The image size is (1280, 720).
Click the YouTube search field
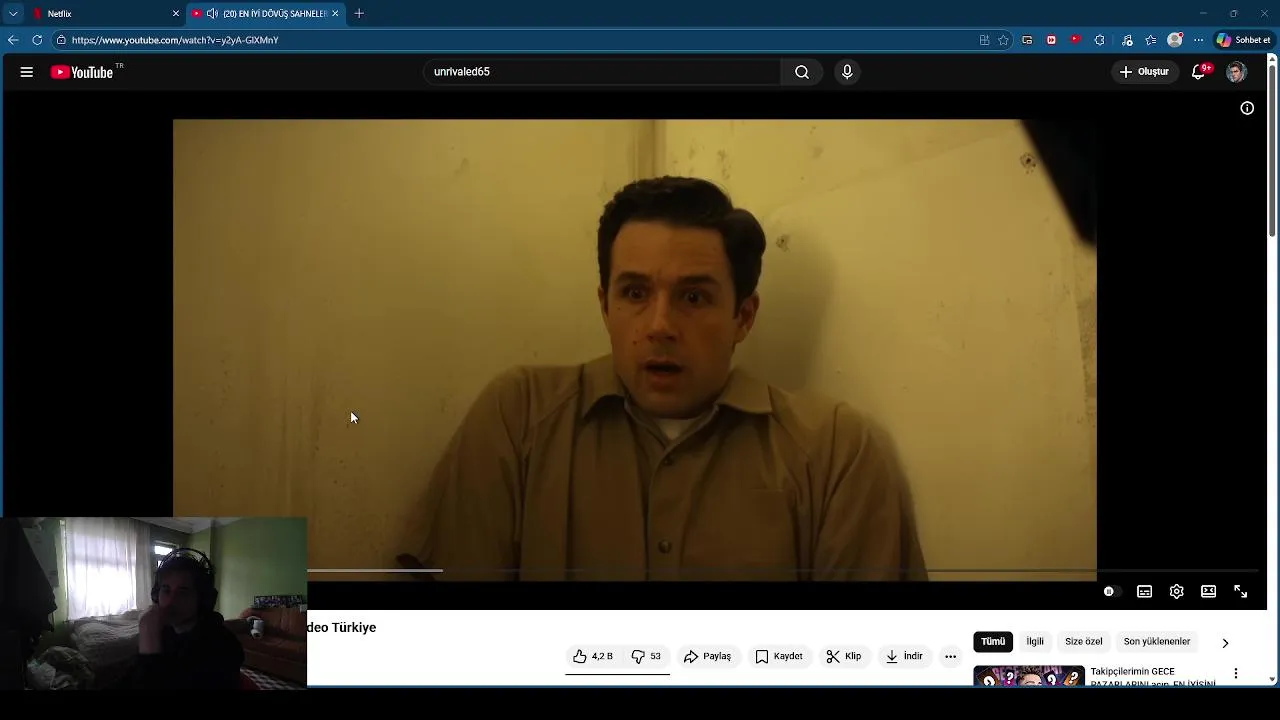point(602,72)
